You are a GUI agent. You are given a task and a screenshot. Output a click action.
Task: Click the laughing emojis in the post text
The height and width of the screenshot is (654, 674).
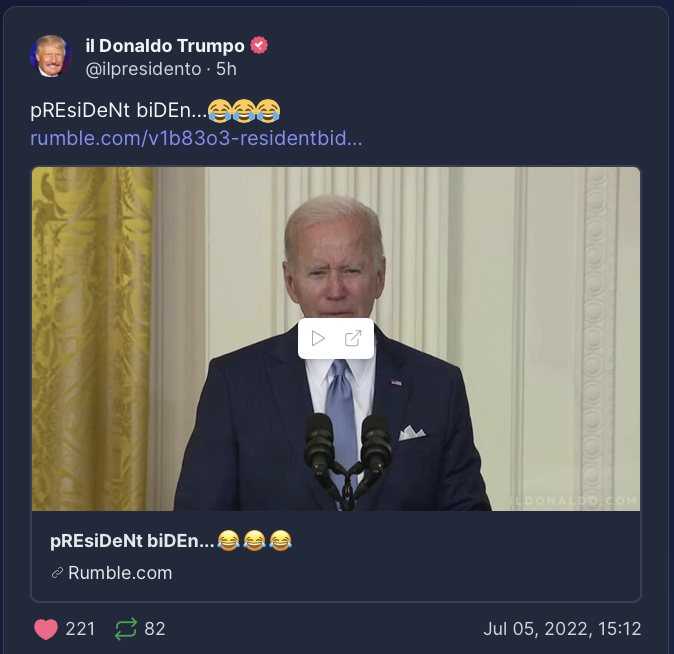click(244, 111)
